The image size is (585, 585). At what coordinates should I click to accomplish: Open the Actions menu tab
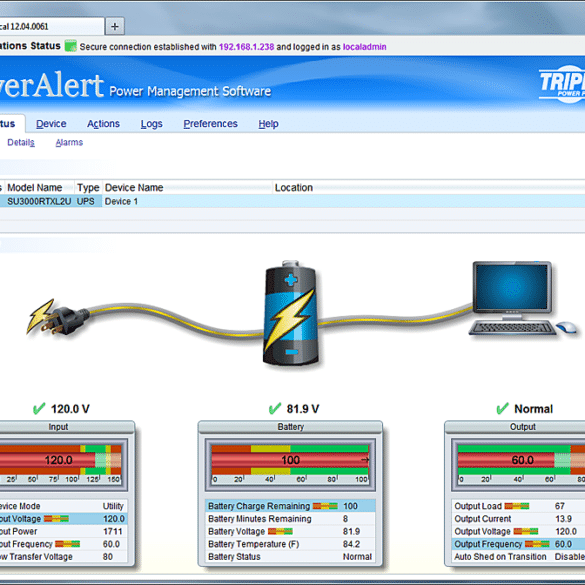pyautogui.click(x=103, y=124)
